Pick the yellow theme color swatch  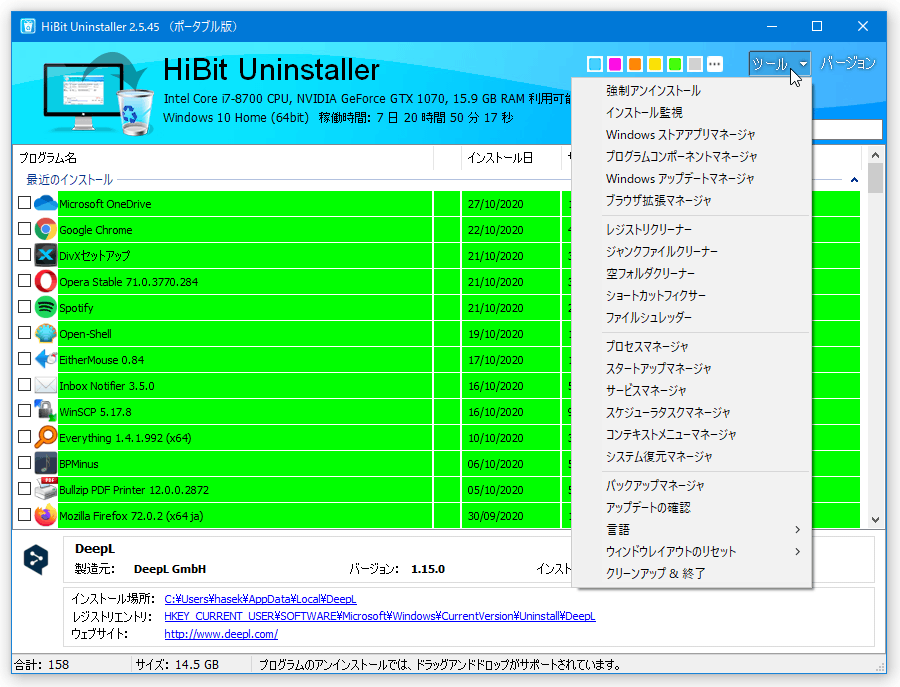tap(655, 64)
